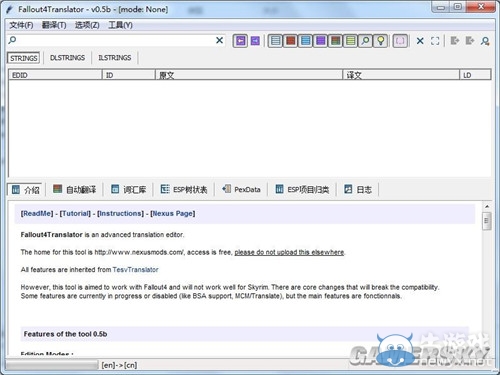Image resolution: width=500 pixels, height=375 pixels.
Task: Click the 译文 column header
Action: click(x=401, y=75)
